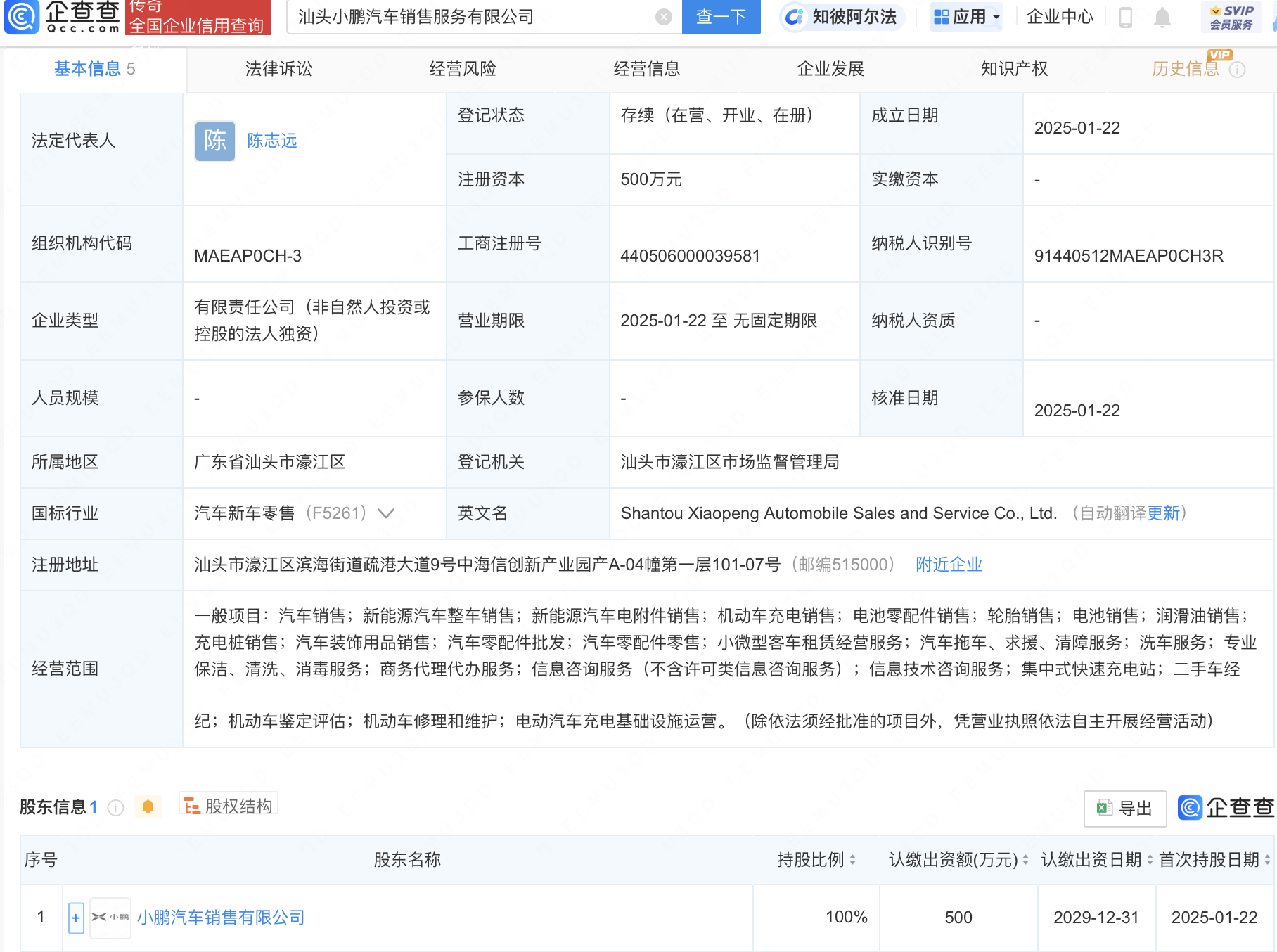Click the 陈 avatar of legal representative

pyautogui.click(x=214, y=141)
